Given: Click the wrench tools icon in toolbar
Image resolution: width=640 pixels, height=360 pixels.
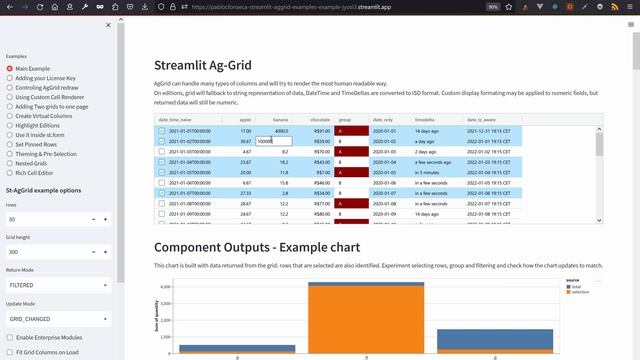Looking at the screenshot, I should coord(84,7).
